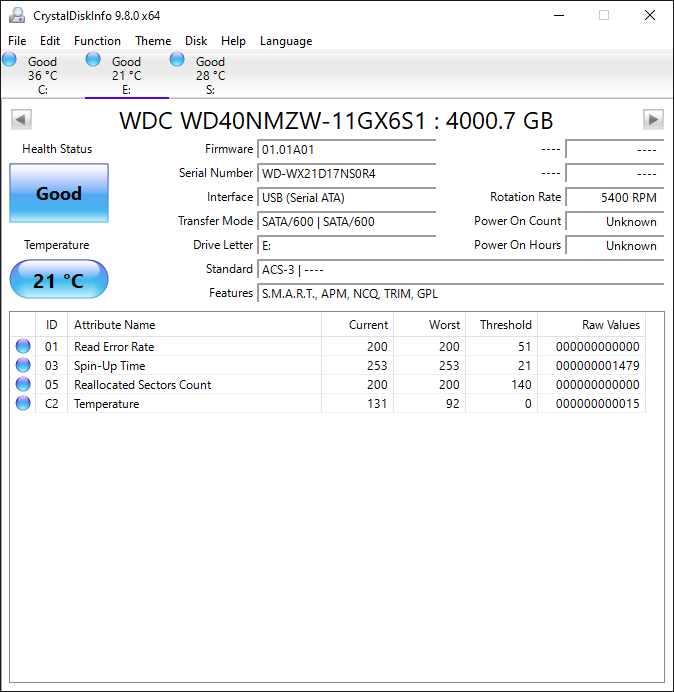Select the Reallocated Sectors Count row
Screen dimensions: 674x692
(328, 384)
